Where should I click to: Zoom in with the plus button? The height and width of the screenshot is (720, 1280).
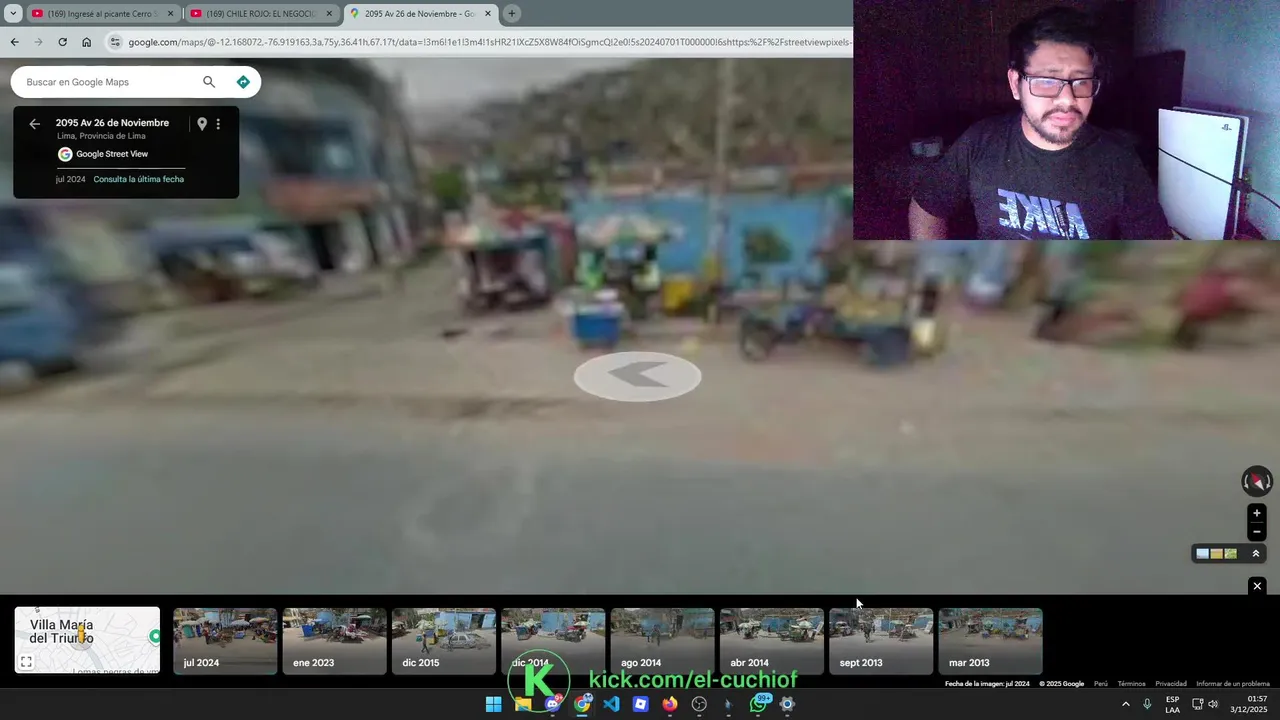1257,513
